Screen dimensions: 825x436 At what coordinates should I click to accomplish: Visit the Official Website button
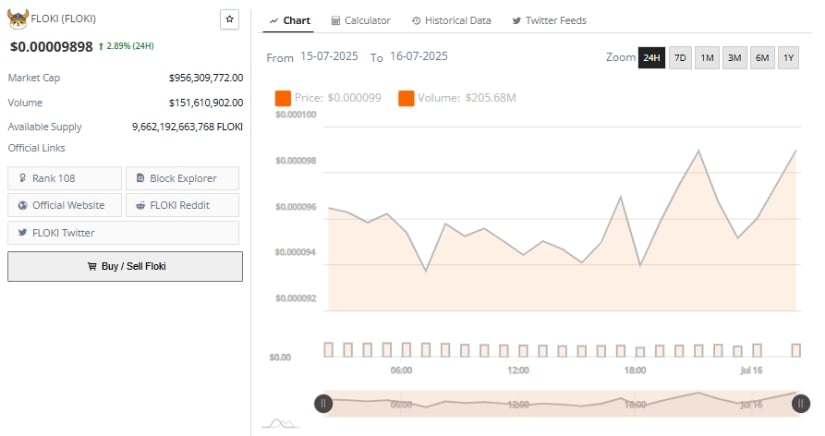coord(64,205)
